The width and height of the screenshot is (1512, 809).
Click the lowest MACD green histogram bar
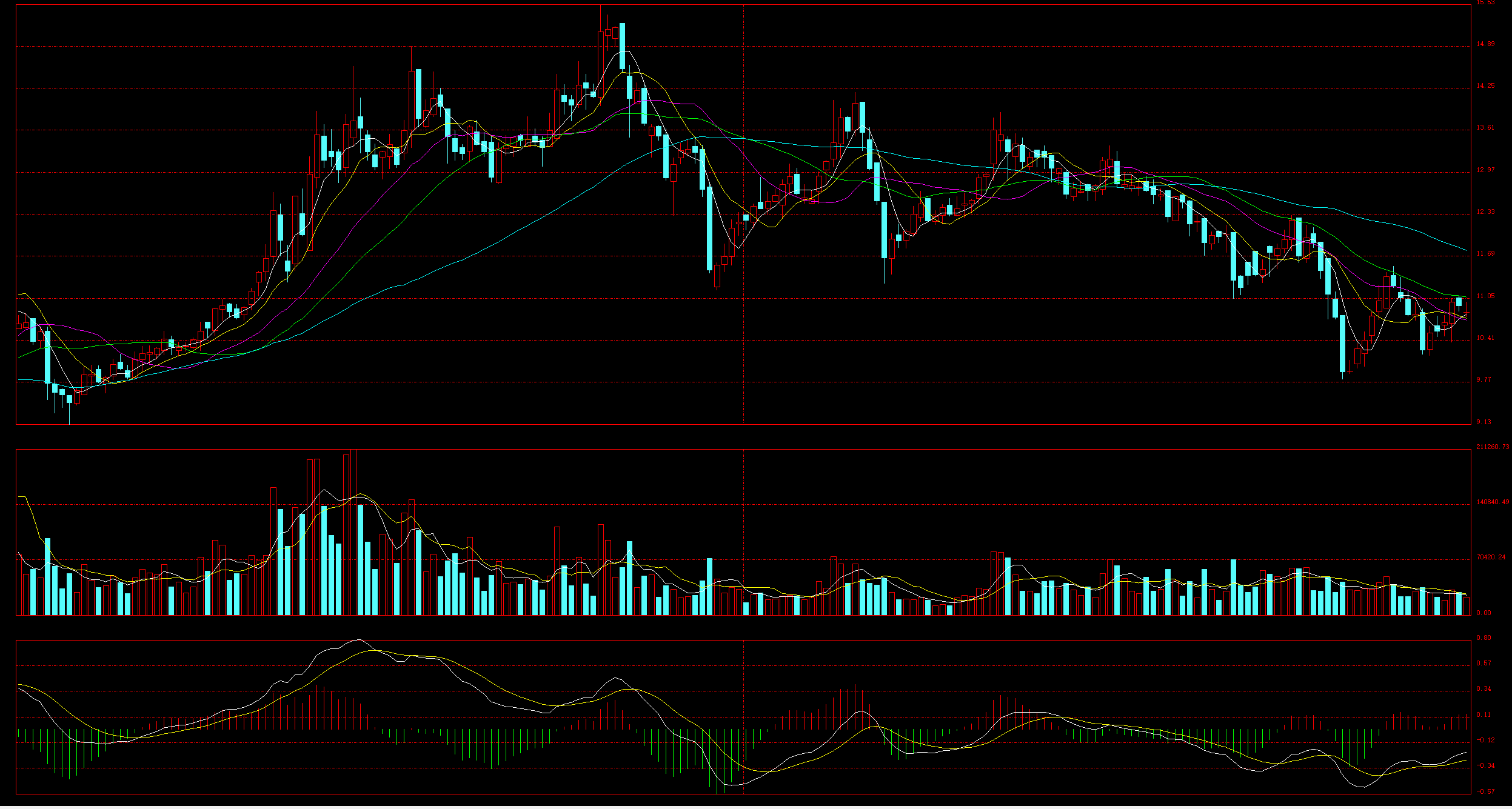coord(717,762)
